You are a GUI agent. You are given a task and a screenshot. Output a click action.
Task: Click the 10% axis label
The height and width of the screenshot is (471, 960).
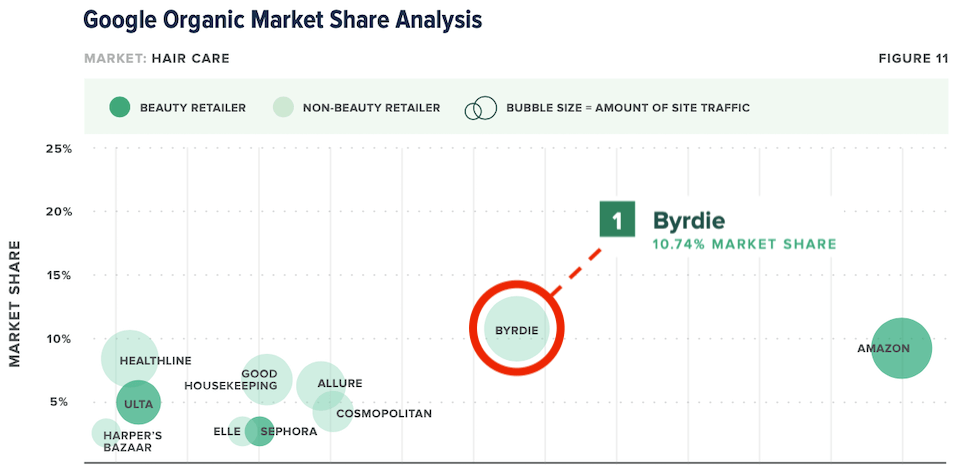(59, 339)
